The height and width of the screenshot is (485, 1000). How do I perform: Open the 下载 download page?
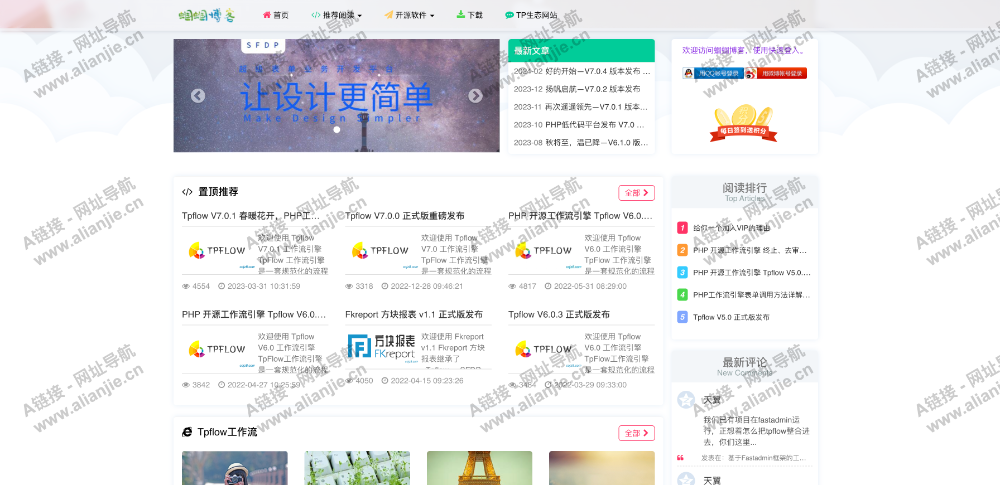click(x=470, y=15)
